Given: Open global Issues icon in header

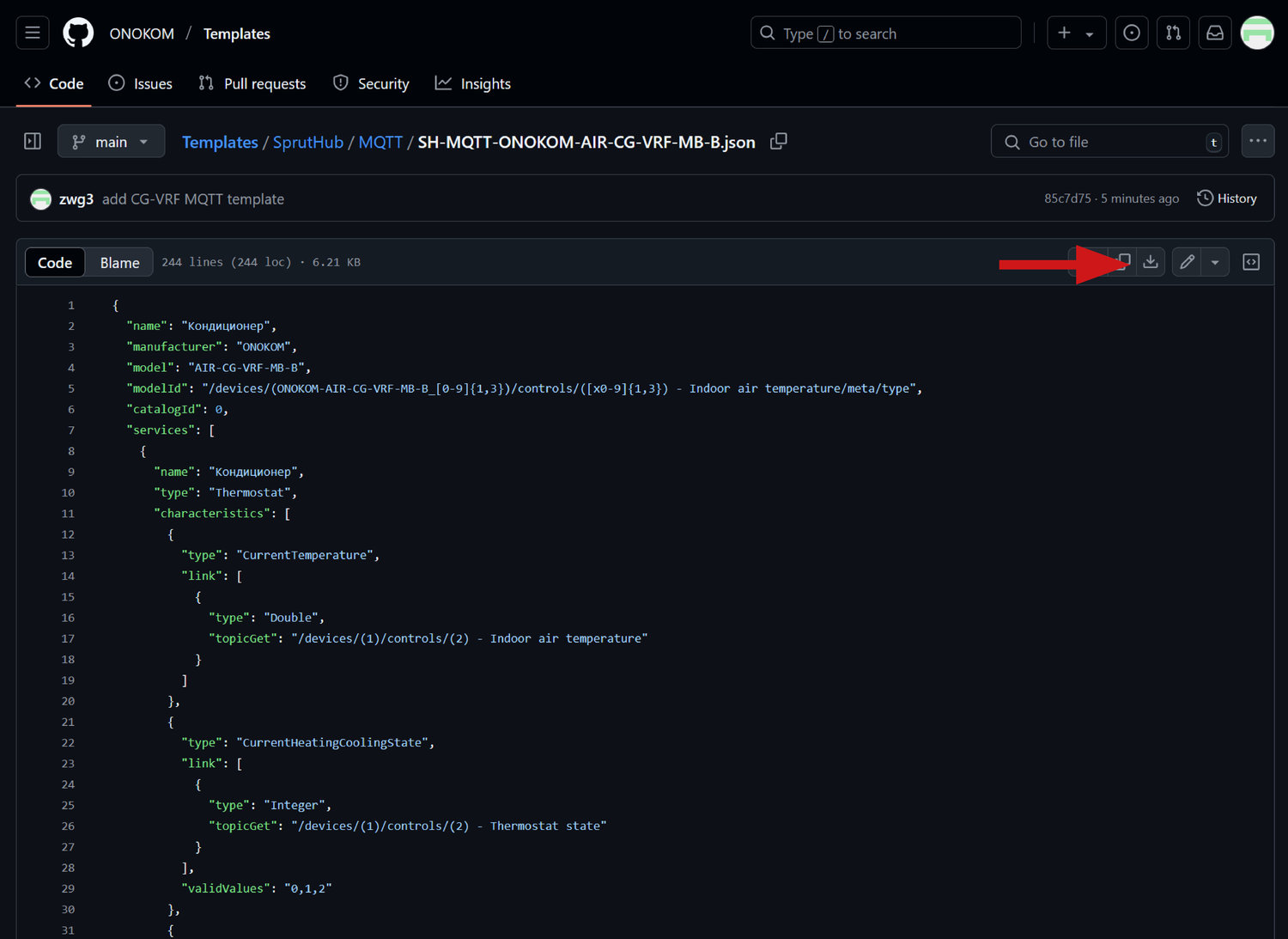Looking at the screenshot, I should click(1131, 33).
